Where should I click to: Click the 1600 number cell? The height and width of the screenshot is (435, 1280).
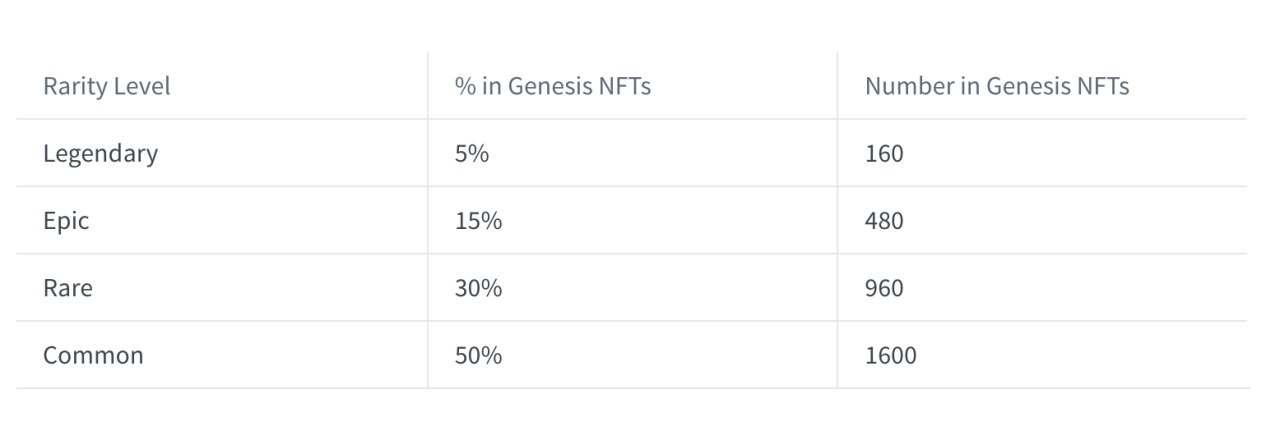[890, 355]
